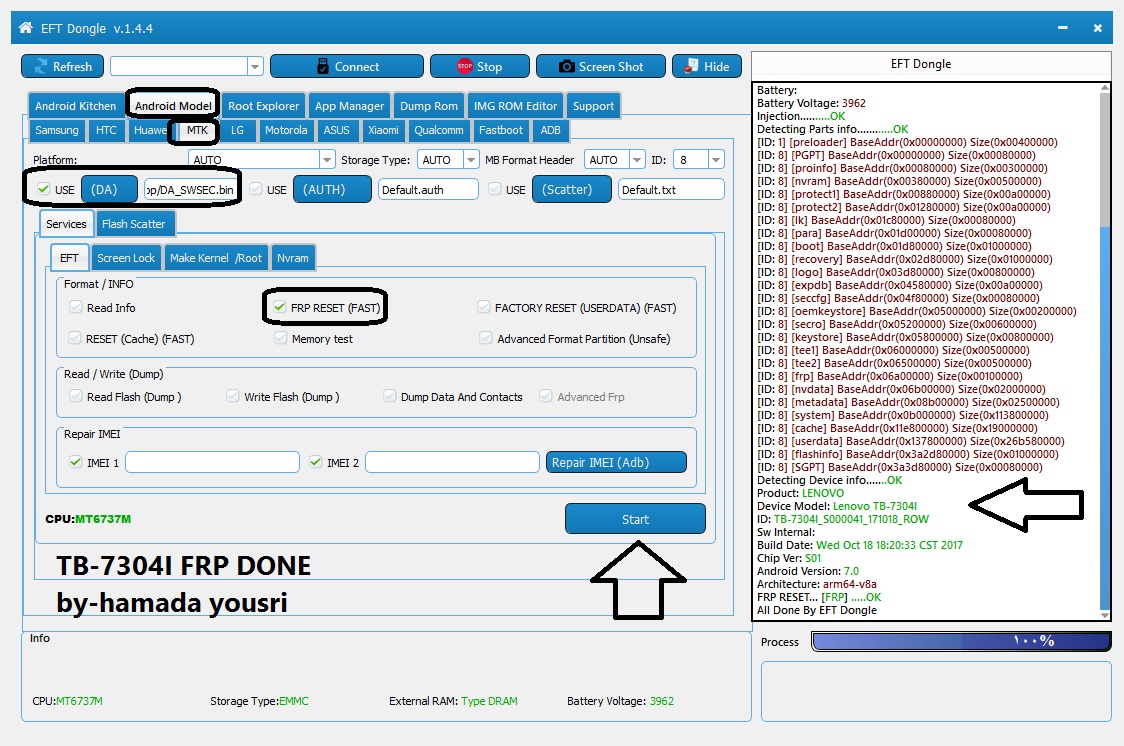
Task: Click the Connect phone icon
Action: click(x=323, y=66)
